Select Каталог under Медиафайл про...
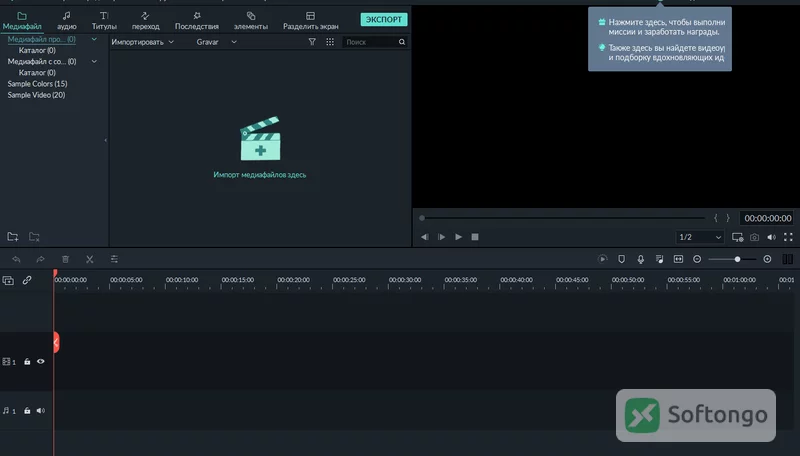Image resolution: width=800 pixels, height=456 pixels. (x=37, y=50)
